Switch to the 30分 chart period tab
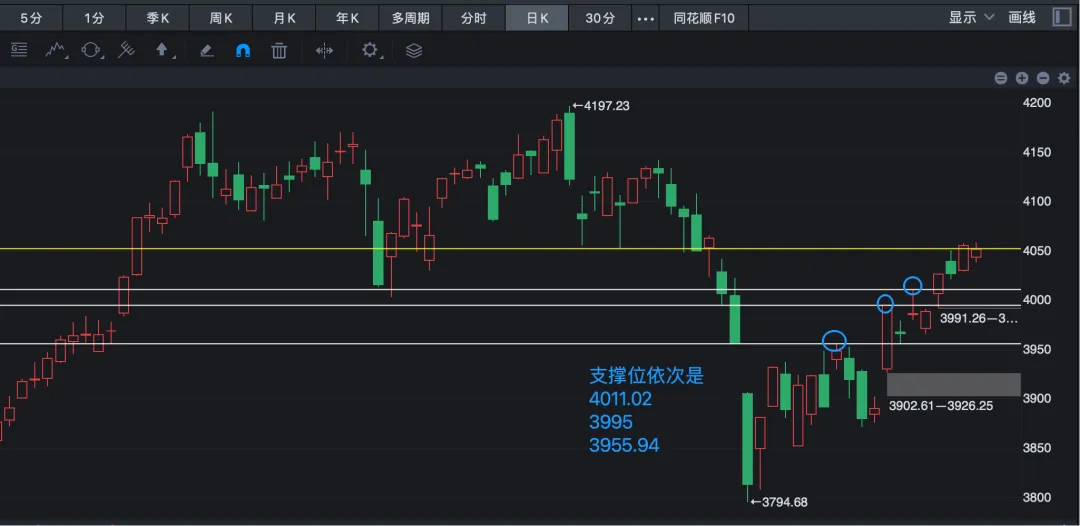Screen dimensions: 1080x526 (601, 18)
